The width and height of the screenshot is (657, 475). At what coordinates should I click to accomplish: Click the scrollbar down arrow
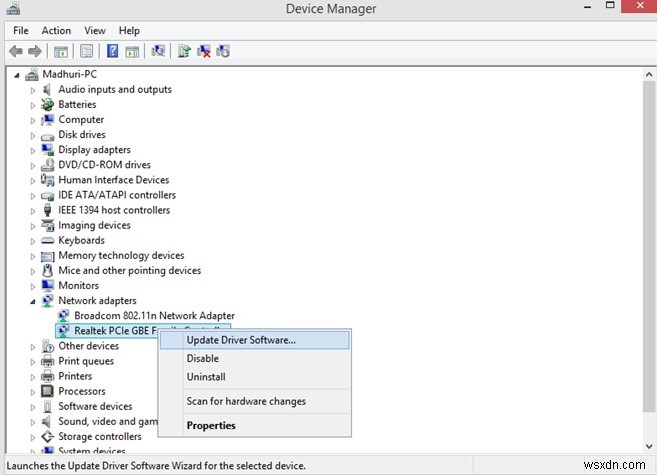(x=649, y=447)
